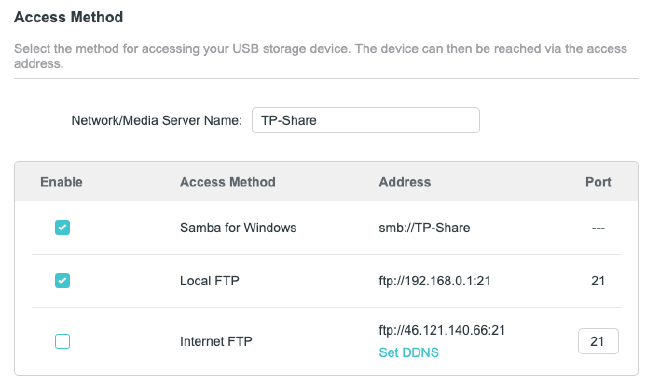Click the Local FTP port value 21
Viewport: 660px width, 387px height.
tap(598, 281)
